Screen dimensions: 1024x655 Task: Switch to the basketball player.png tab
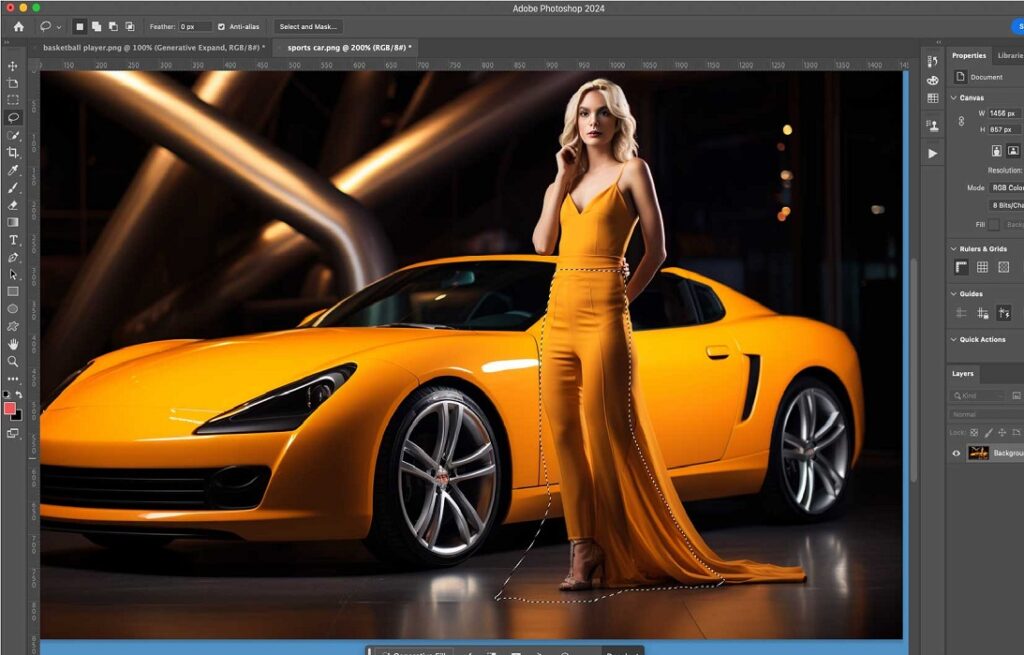point(153,47)
